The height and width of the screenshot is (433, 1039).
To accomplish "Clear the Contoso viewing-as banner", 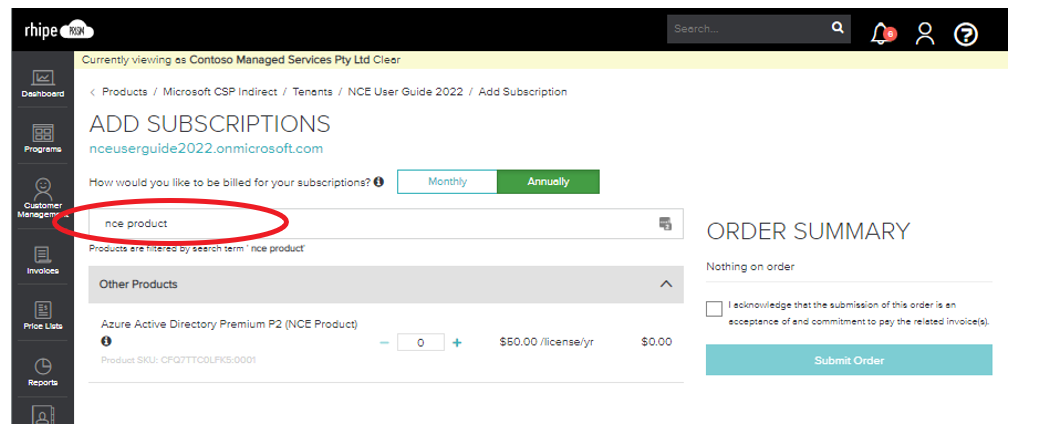I will click(386, 60).
